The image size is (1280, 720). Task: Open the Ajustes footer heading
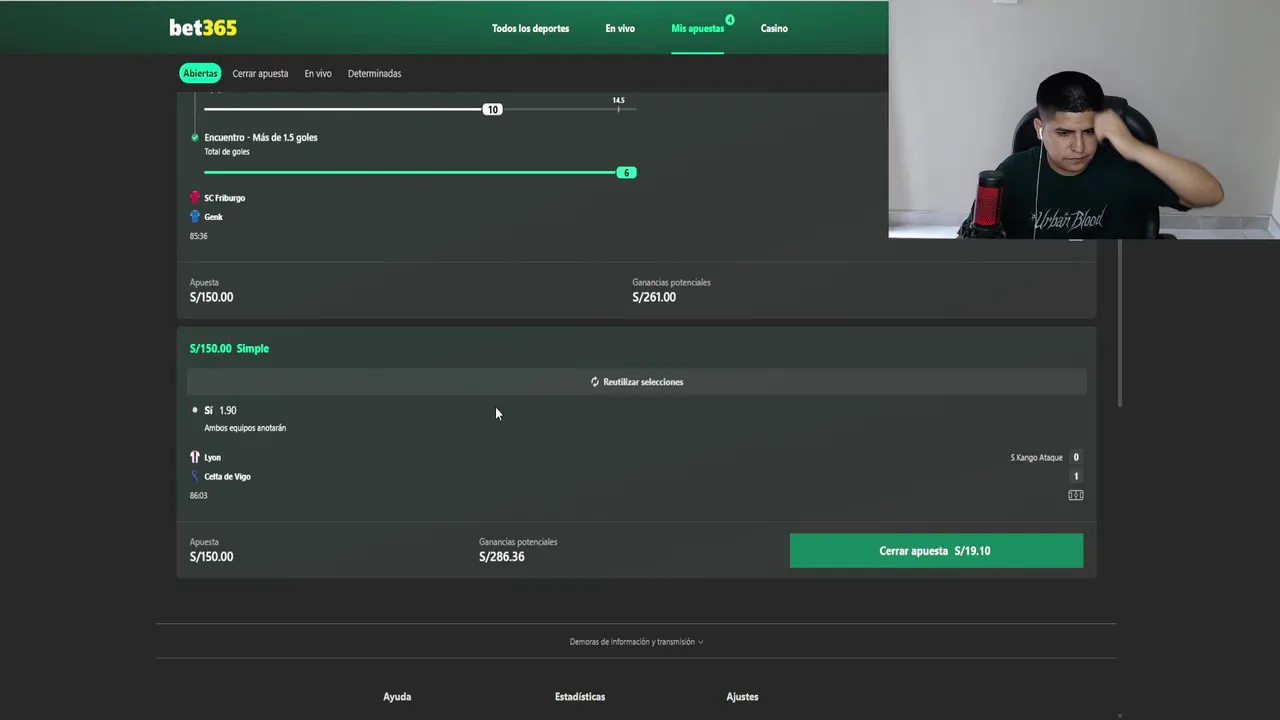coord(742,697)
